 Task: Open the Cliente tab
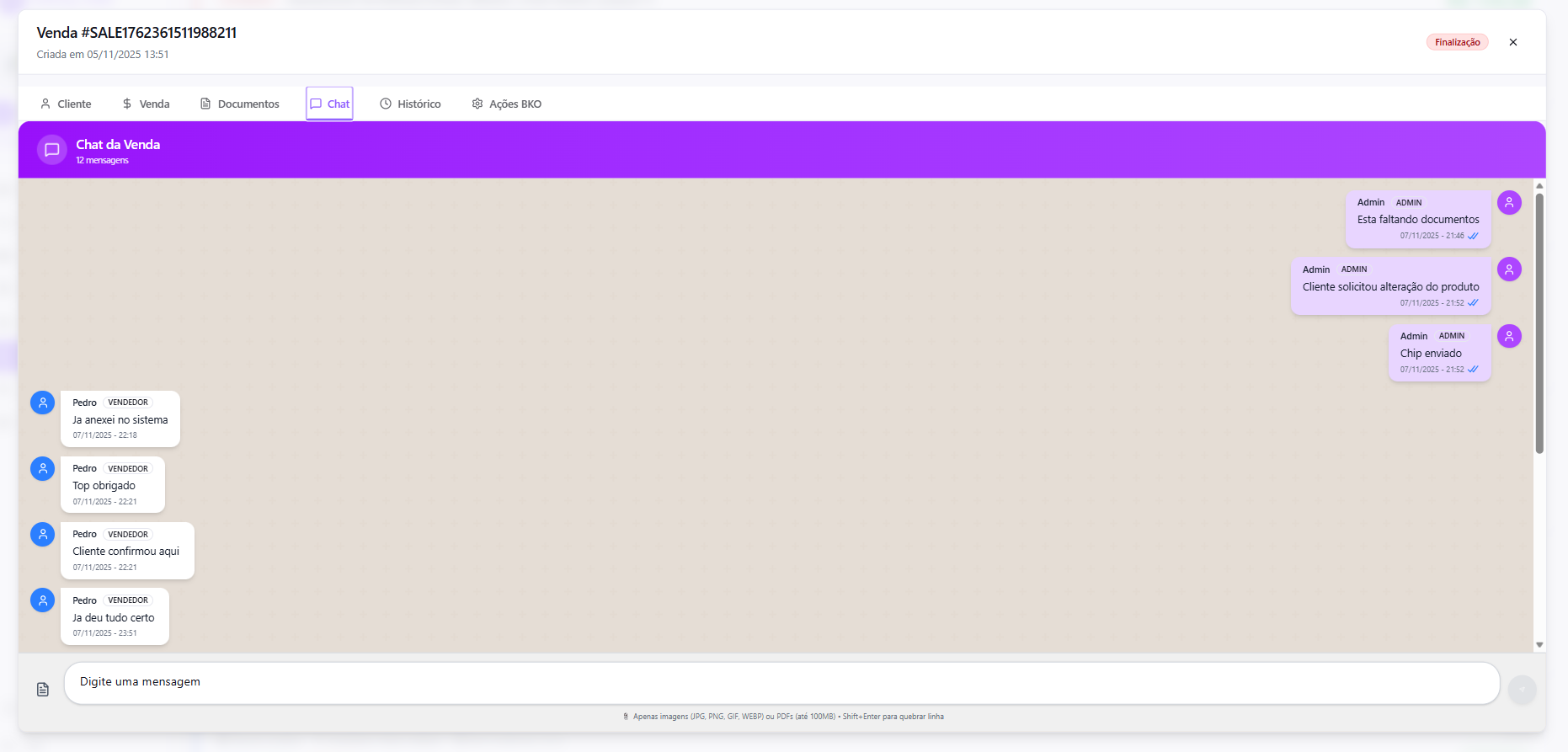coord(66,104)
